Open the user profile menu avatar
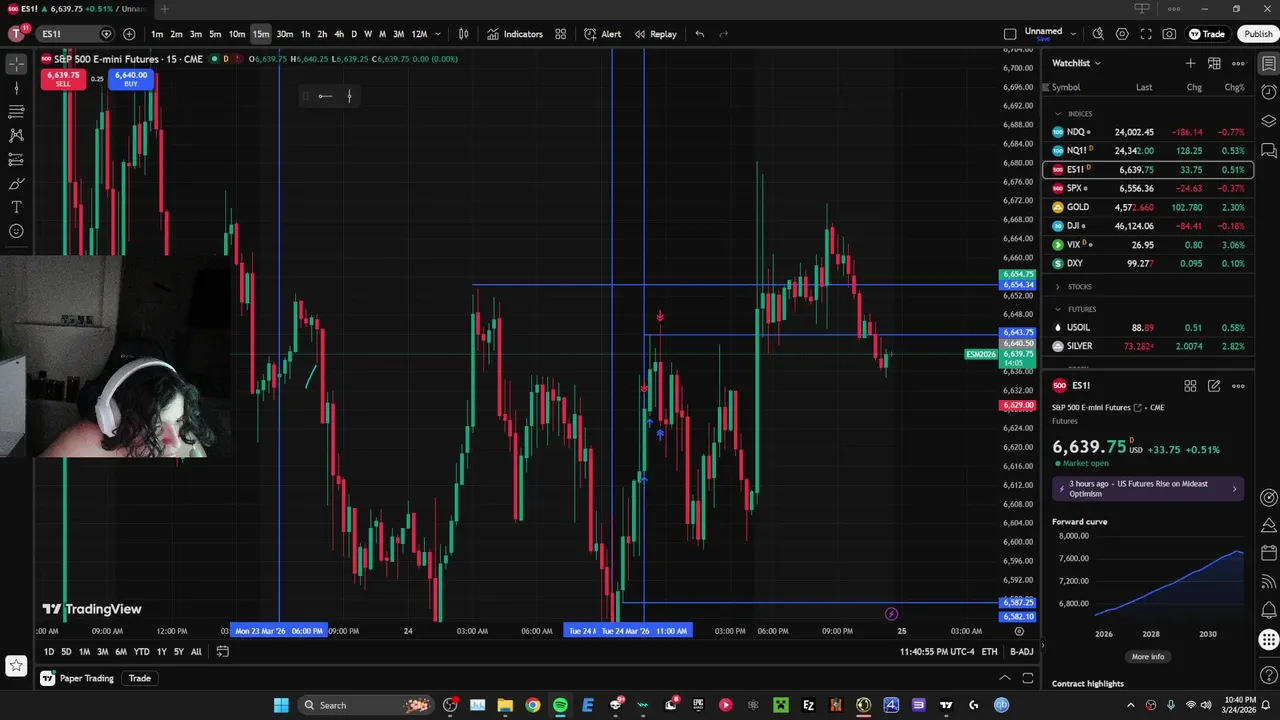 tap(16, 34)
